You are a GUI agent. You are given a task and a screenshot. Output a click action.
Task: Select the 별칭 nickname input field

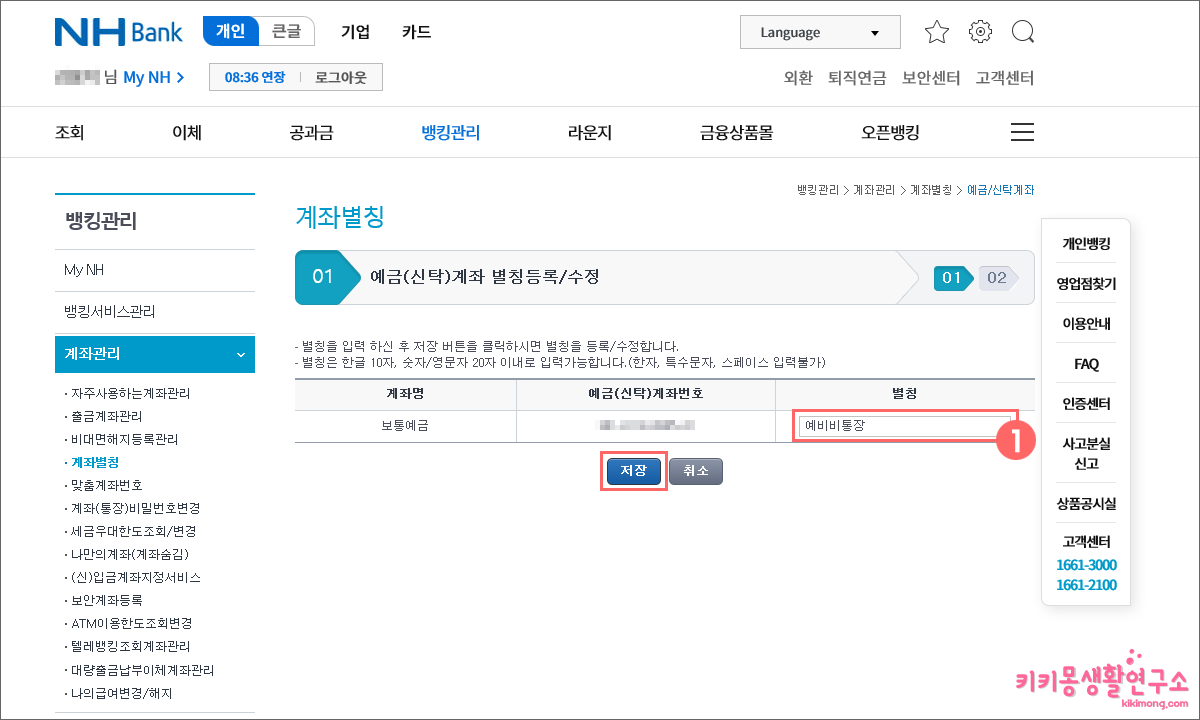(x=902, y=426)
